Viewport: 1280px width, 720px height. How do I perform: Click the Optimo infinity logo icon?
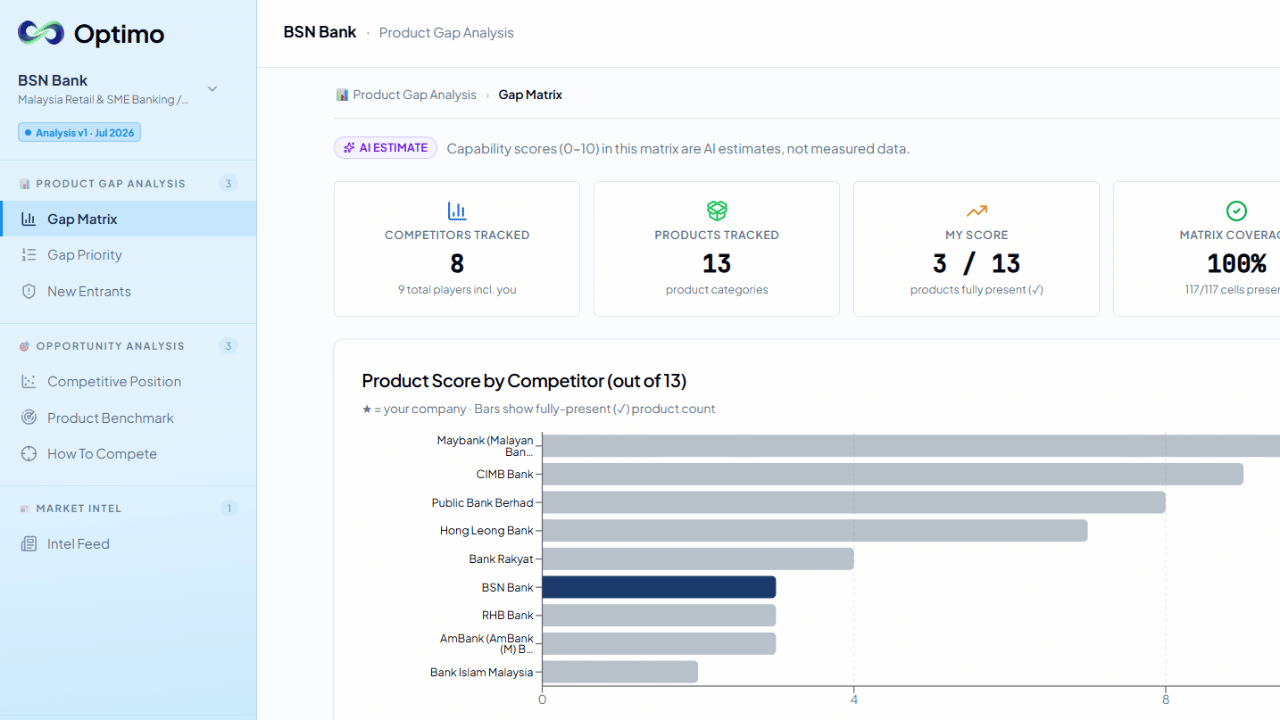click(x=41, y=33)
